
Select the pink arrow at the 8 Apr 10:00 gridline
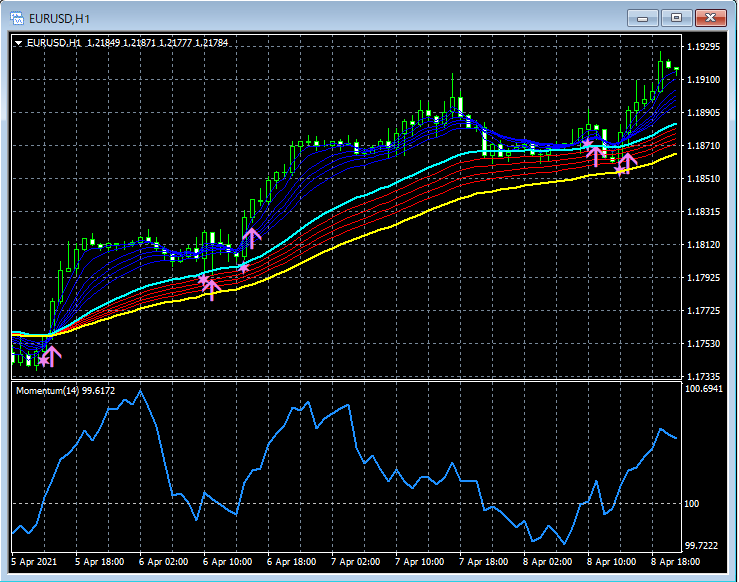click(596, 155)
